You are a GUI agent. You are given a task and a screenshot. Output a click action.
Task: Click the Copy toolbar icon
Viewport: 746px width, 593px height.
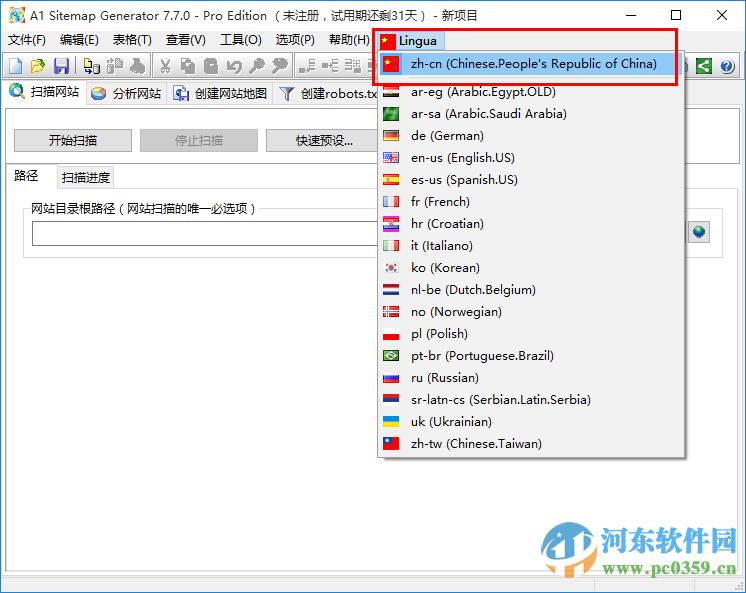point(188,66)
